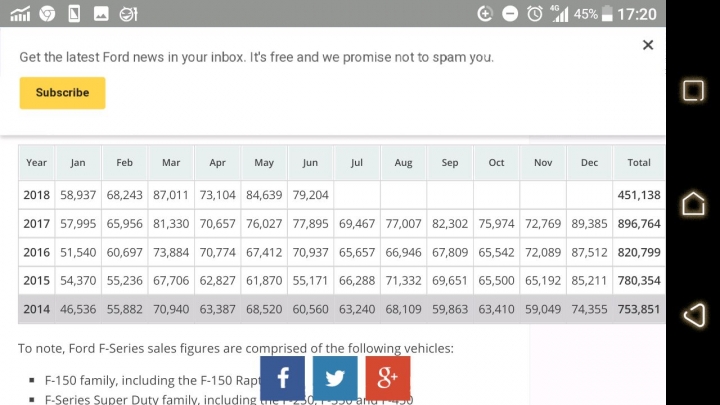Share the page on Facebook

point(282,378)
